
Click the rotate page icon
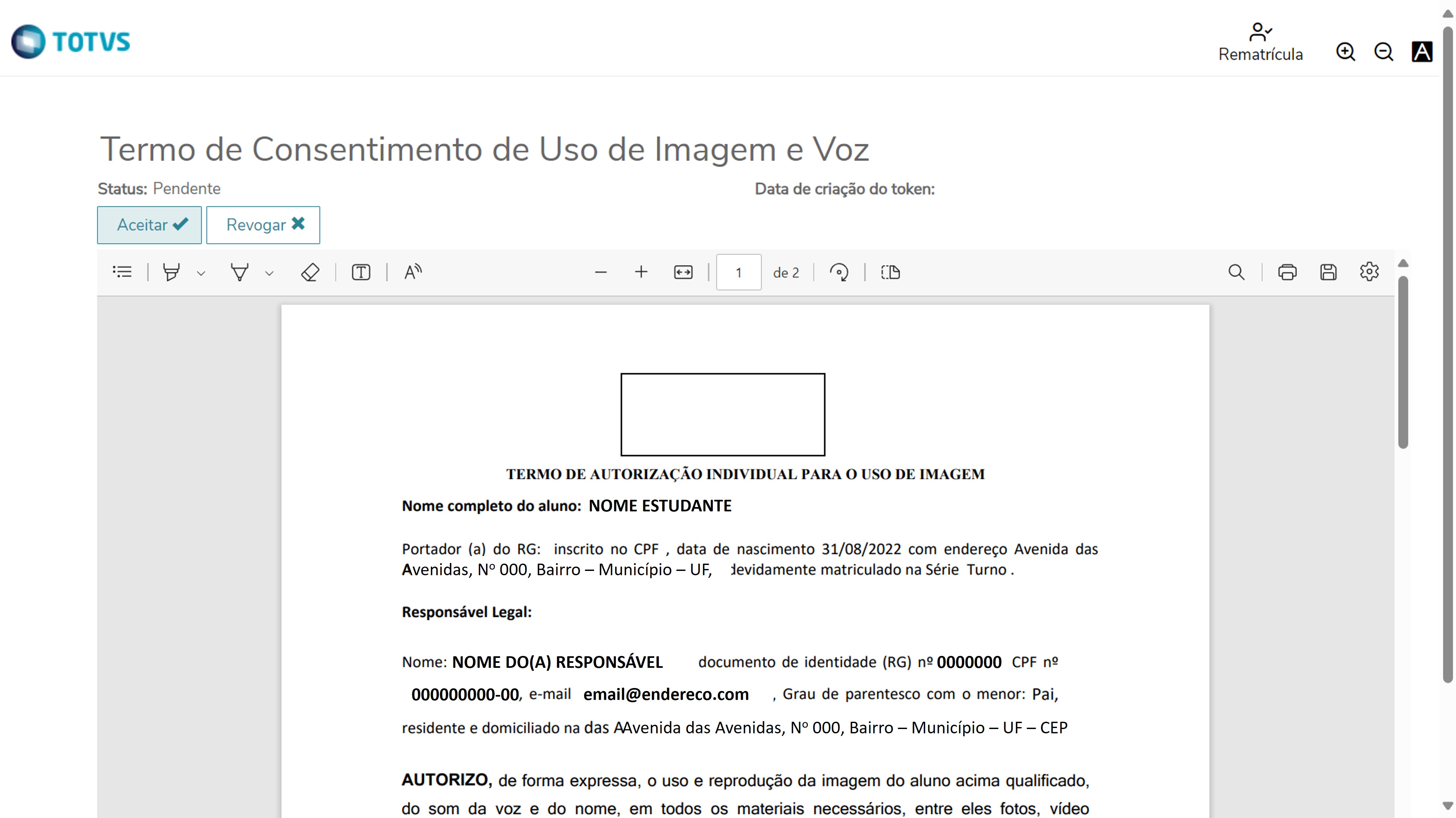[x=839, y=272]
